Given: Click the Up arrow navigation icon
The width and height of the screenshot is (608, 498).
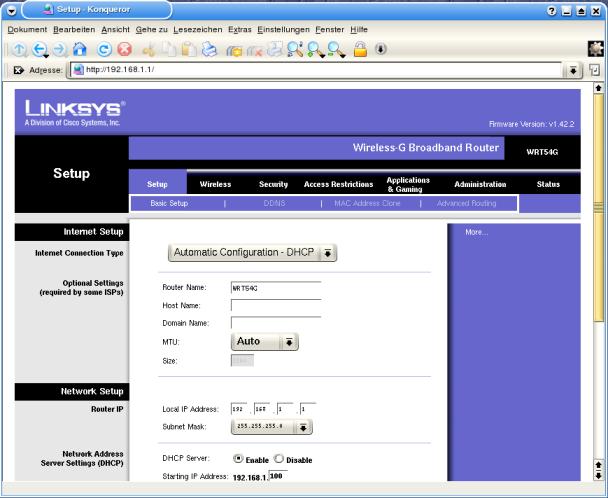Looking at the screenshot, I should [x=18, y=49].
